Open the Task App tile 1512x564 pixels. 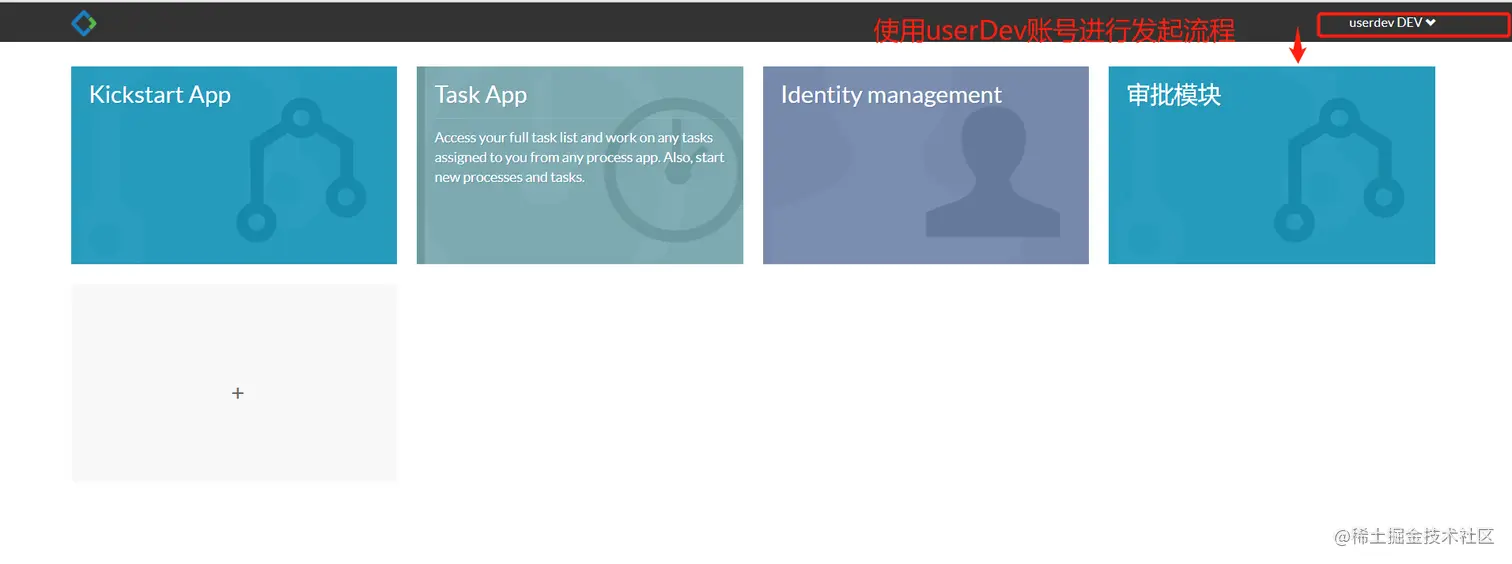(580, 165)
